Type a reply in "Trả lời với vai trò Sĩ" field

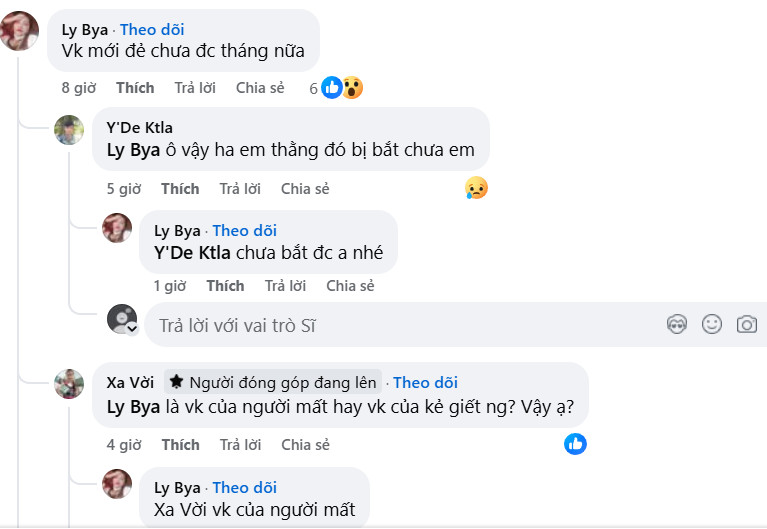(x=400, y=325)
